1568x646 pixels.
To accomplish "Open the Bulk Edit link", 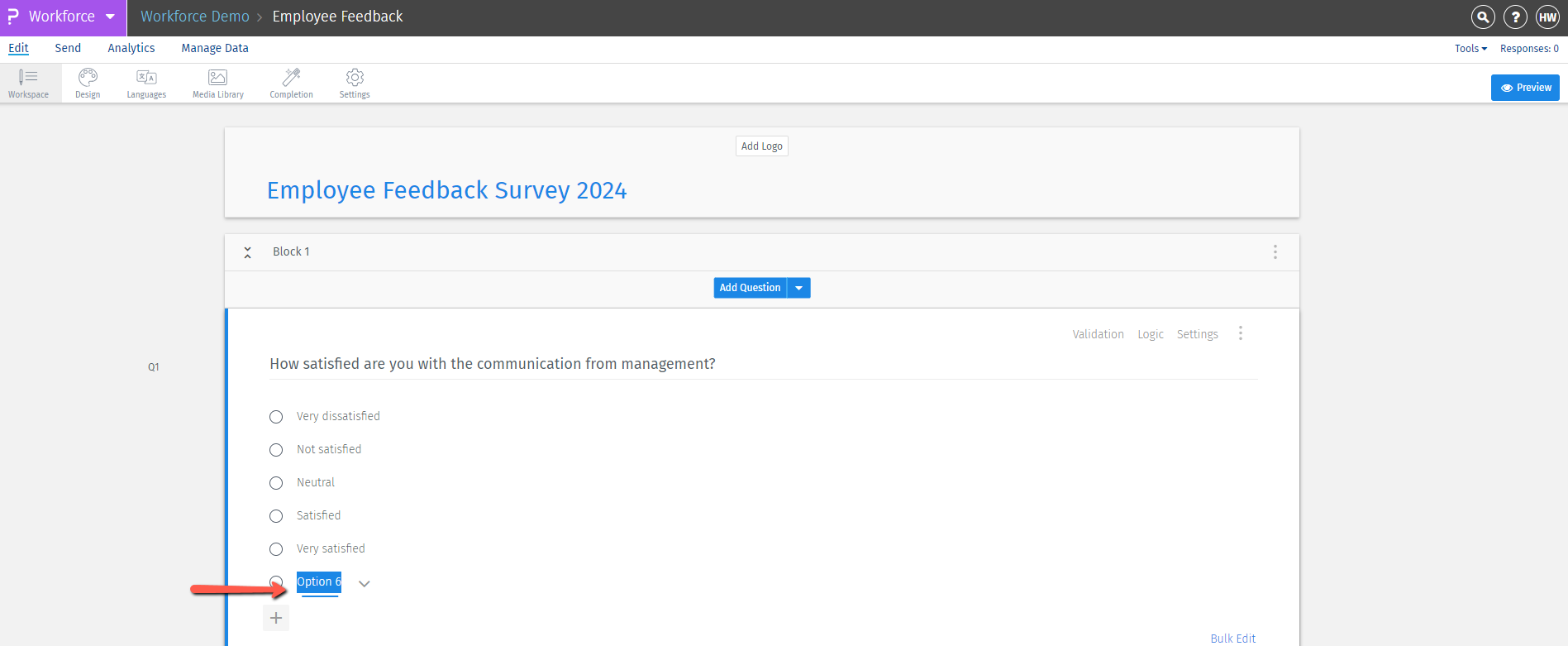I will point(1232,639).
